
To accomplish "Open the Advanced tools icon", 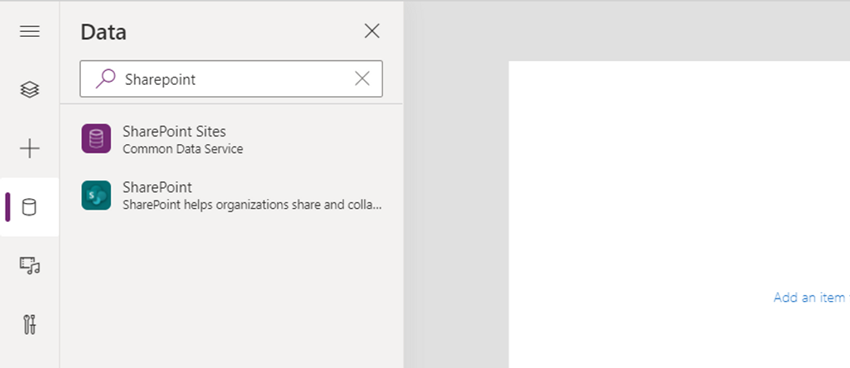I will tap(29, 325).
